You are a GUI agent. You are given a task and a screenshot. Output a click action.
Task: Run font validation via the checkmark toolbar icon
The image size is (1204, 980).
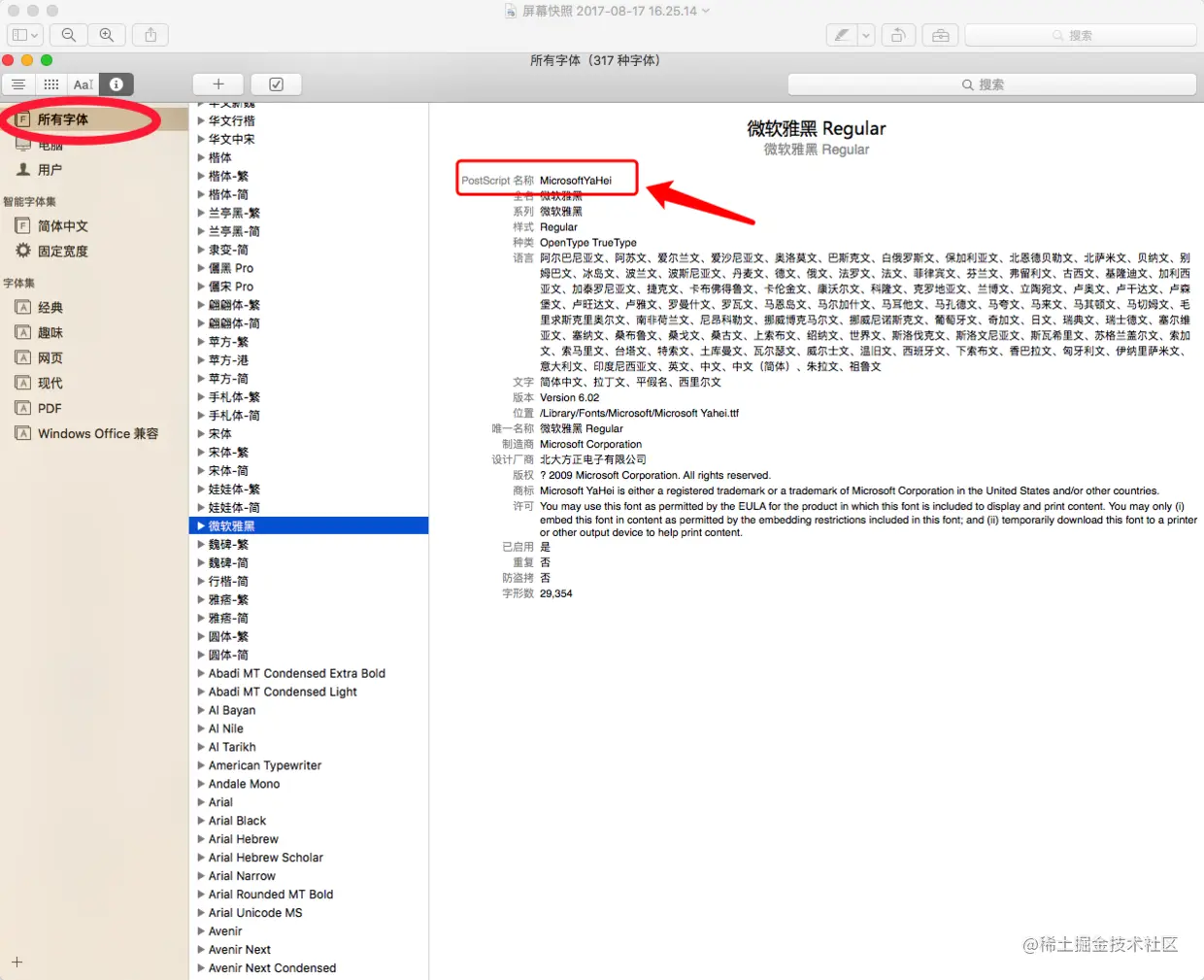(276, 84)
